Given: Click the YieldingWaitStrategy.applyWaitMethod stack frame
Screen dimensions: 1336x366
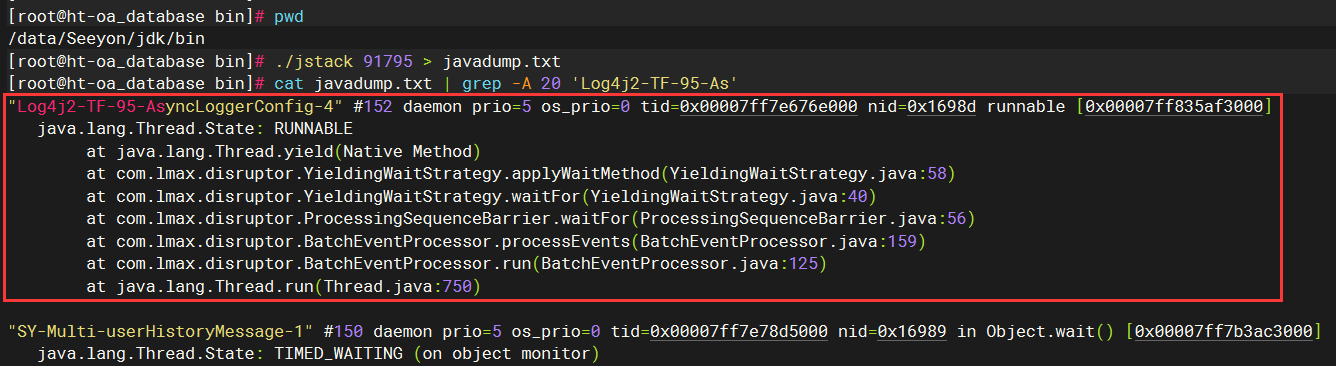Looking at the screenshot, I should (521, 174).
